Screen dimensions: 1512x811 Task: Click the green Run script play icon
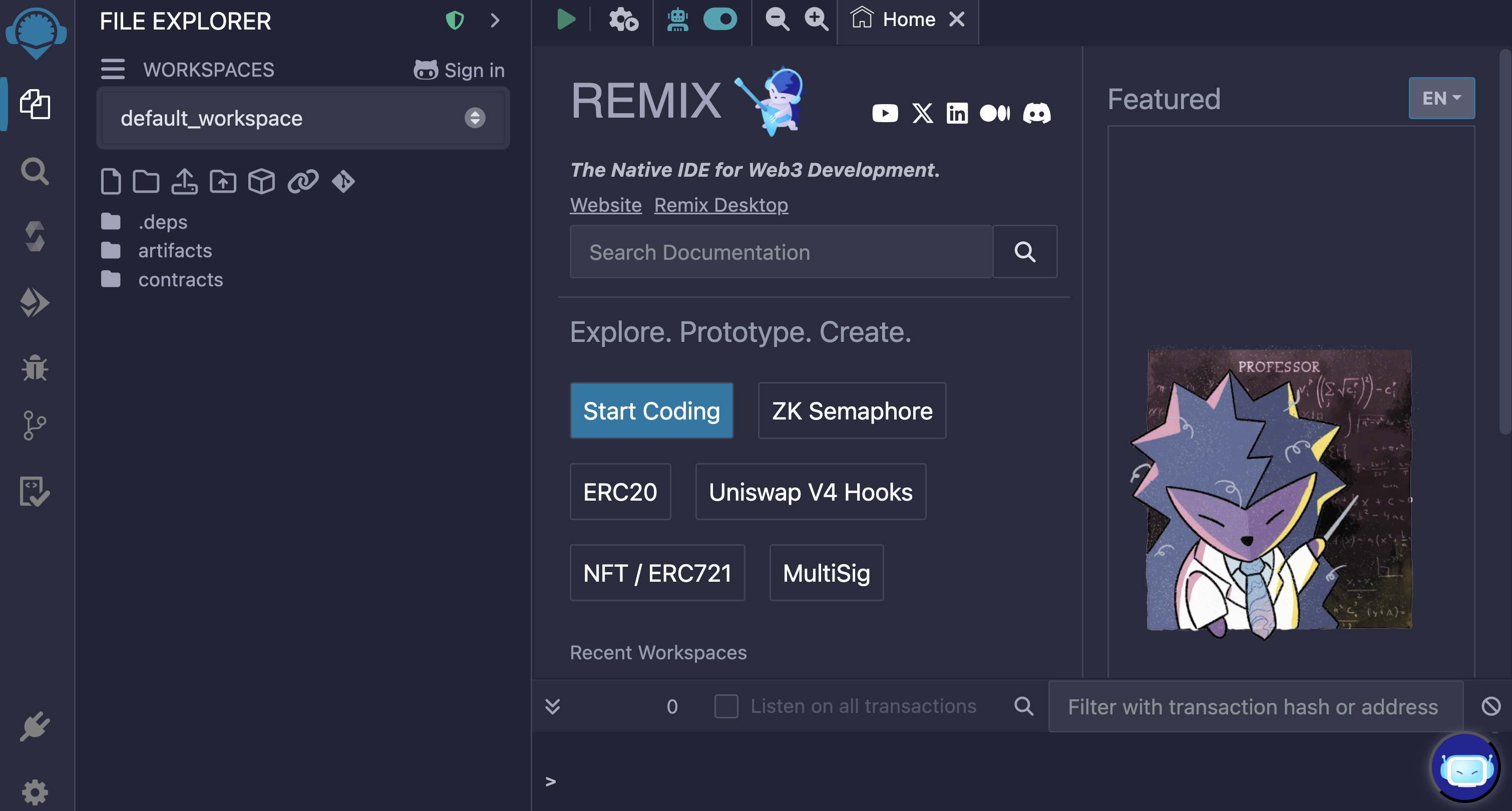point(566,20)
